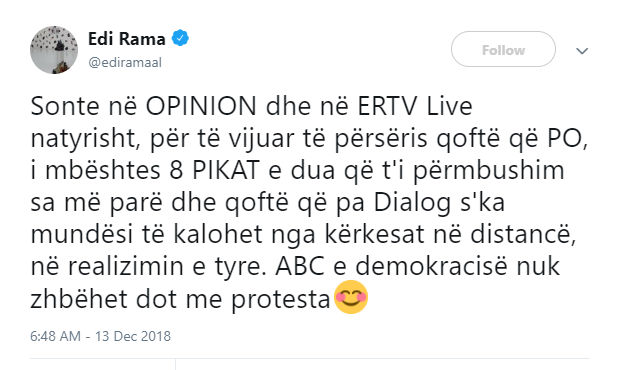
Task: Click ERTV Live in the tweet text
Action: [415, 107]
